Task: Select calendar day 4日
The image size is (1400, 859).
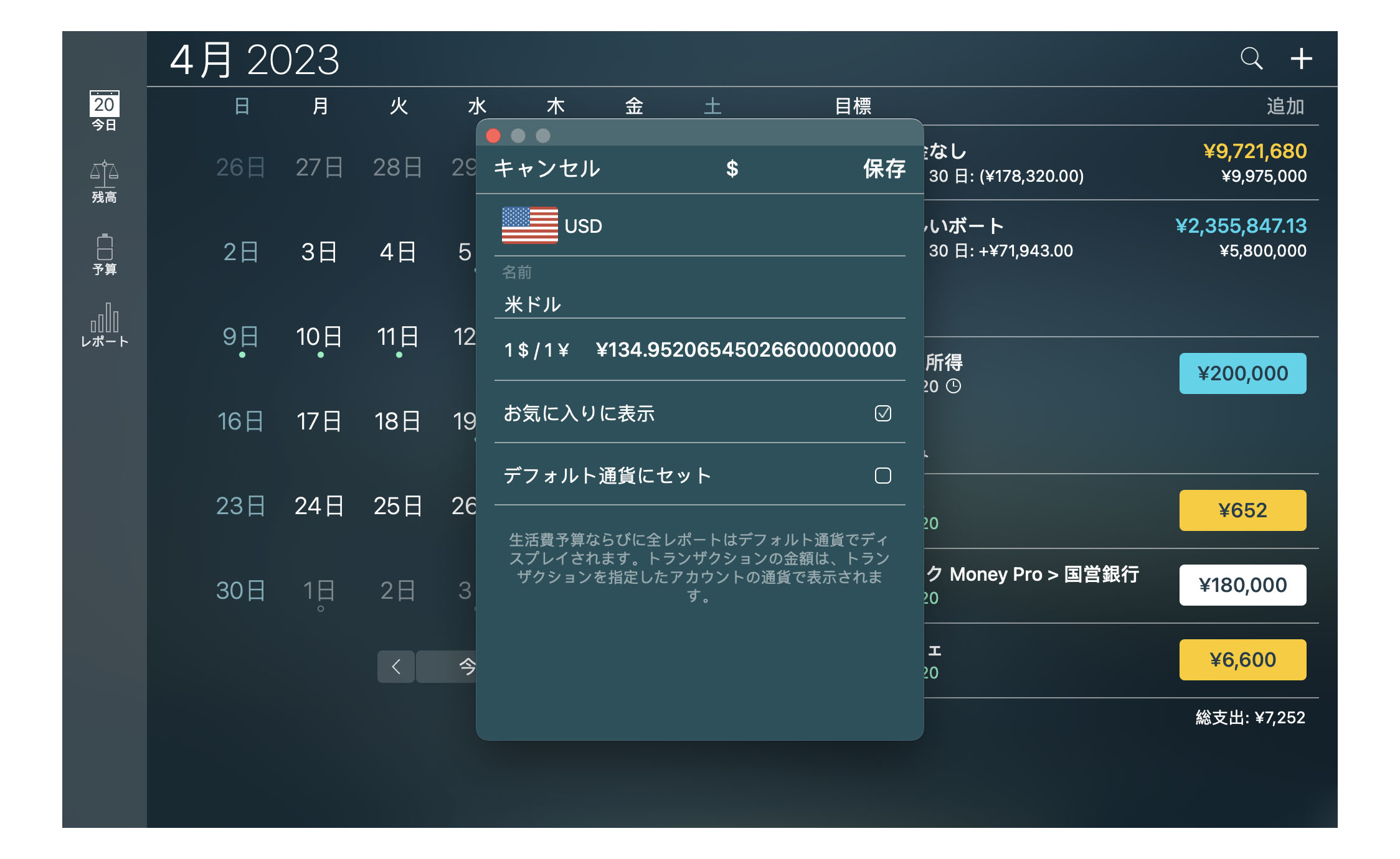Action: (398, 252)
